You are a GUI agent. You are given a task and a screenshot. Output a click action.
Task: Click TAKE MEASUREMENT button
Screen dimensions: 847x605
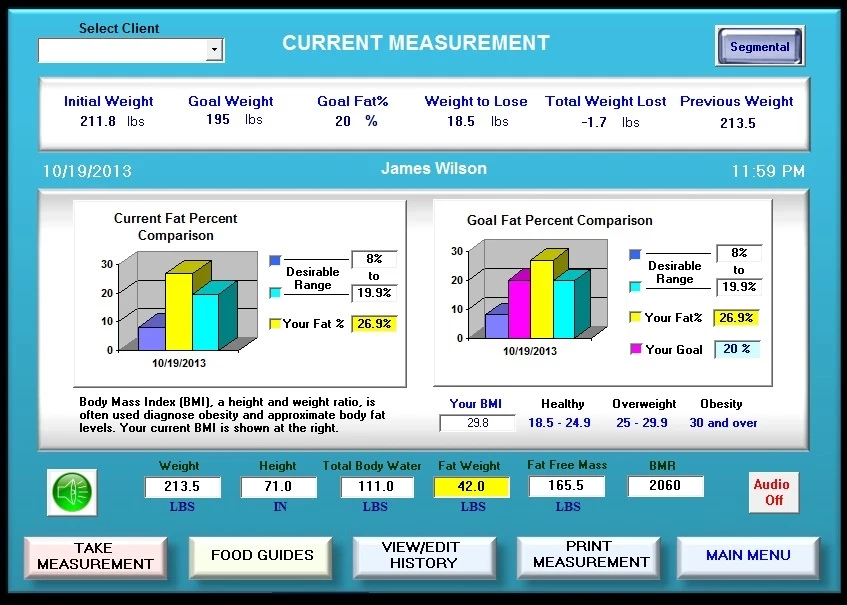(96, 556)
